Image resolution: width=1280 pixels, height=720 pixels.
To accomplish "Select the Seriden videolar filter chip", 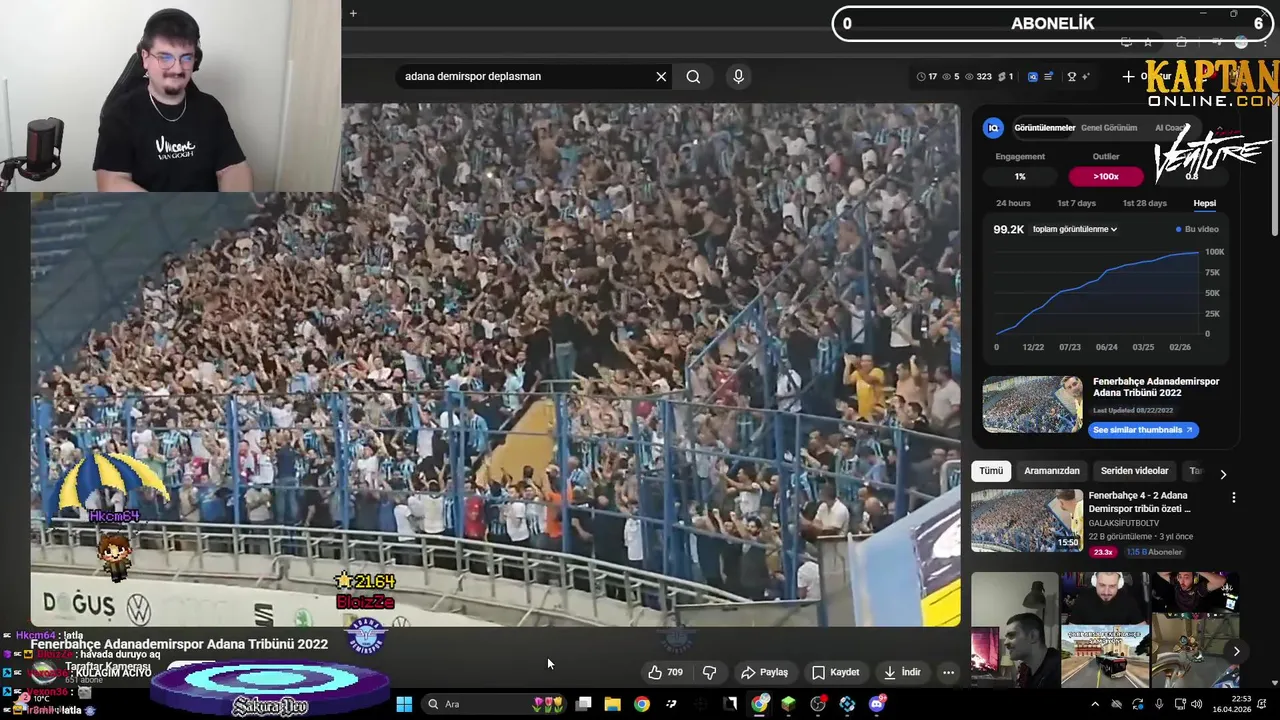I will point(1134,471).
